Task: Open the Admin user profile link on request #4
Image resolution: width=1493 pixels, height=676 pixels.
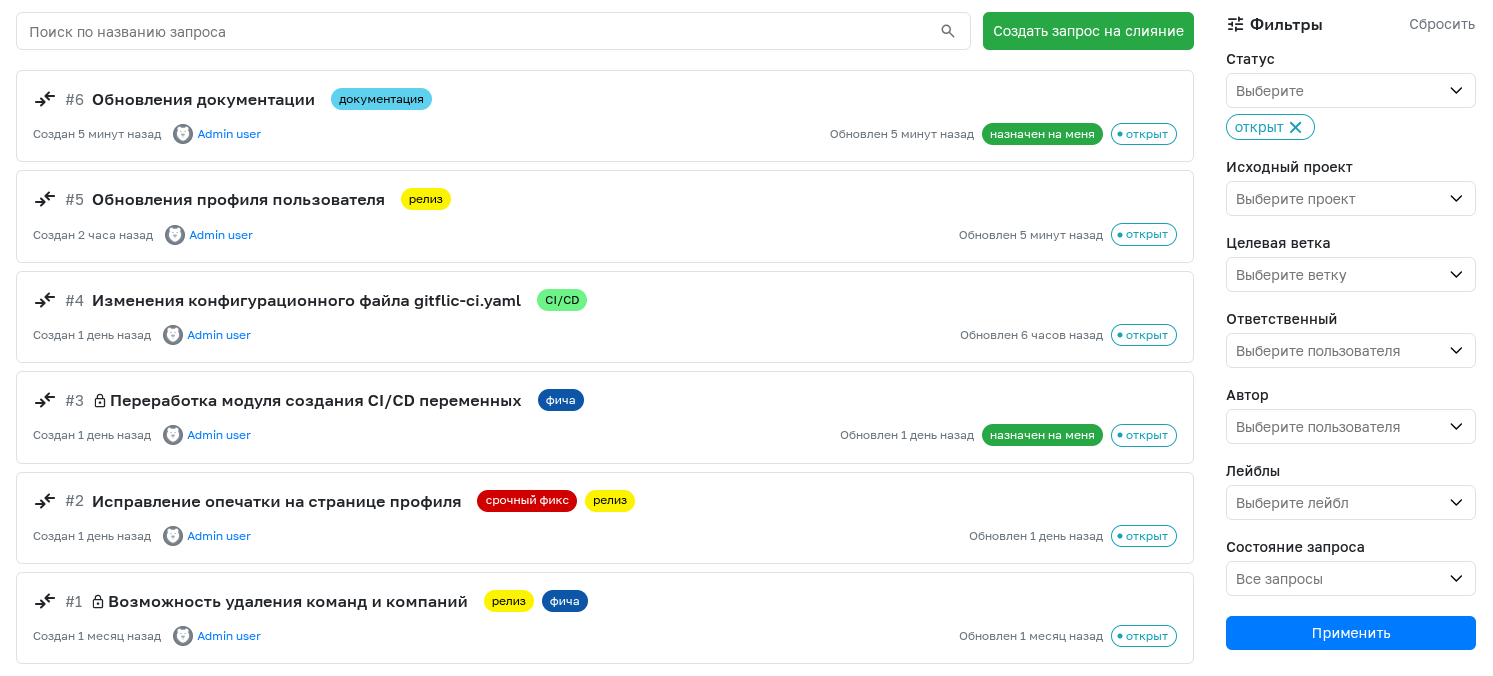Action: (219, 335)
